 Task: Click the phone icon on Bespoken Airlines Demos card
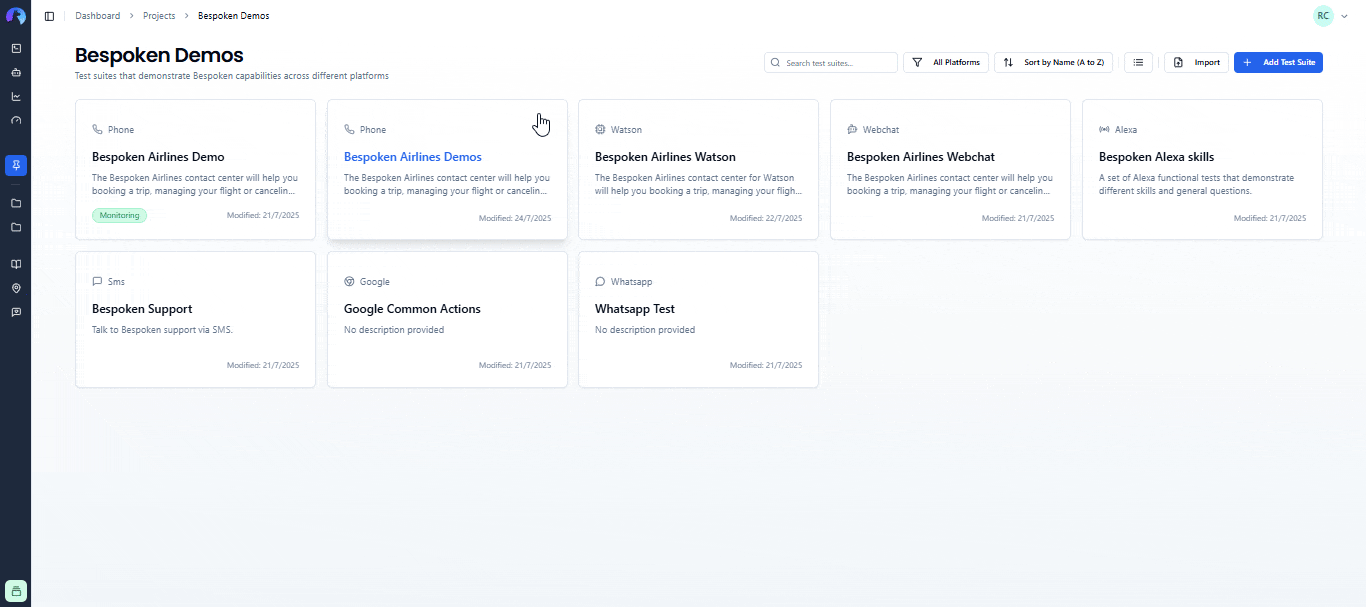349,129
